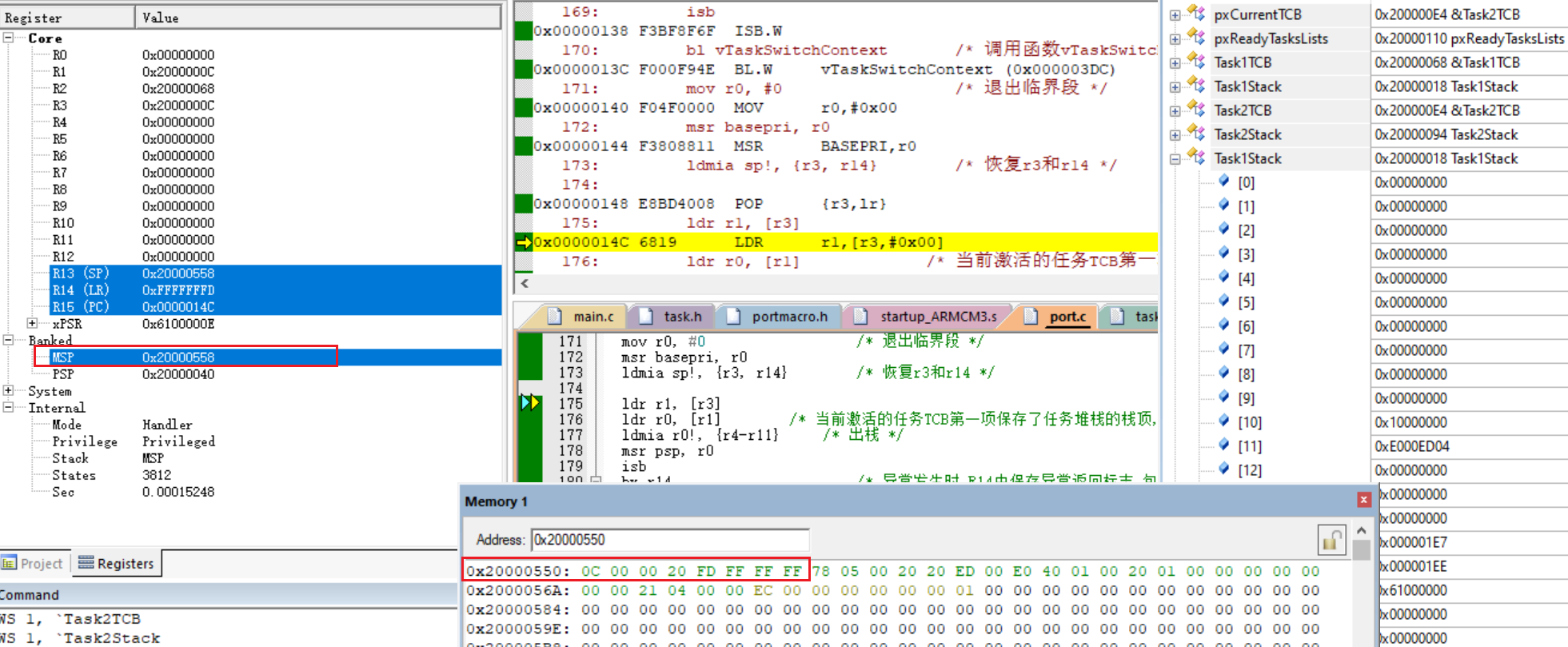Image resolution: width=1568 pixels, height=647 pixels.
Task: Click array element [3] icon
Action: pos(1223,254)
